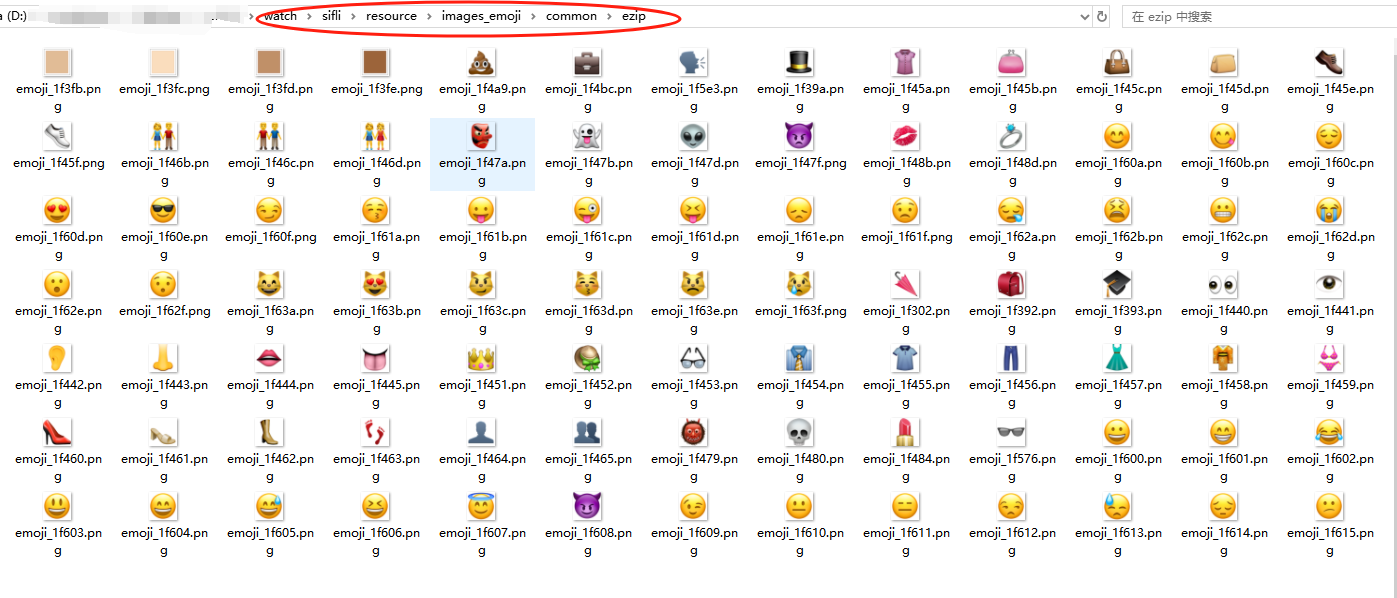Navigate to the ezip breadcrumb folder

pos(633,16)
